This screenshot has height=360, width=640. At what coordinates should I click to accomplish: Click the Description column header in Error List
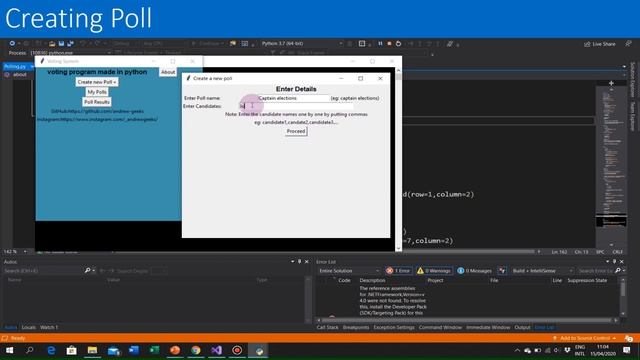click(372, 280)
